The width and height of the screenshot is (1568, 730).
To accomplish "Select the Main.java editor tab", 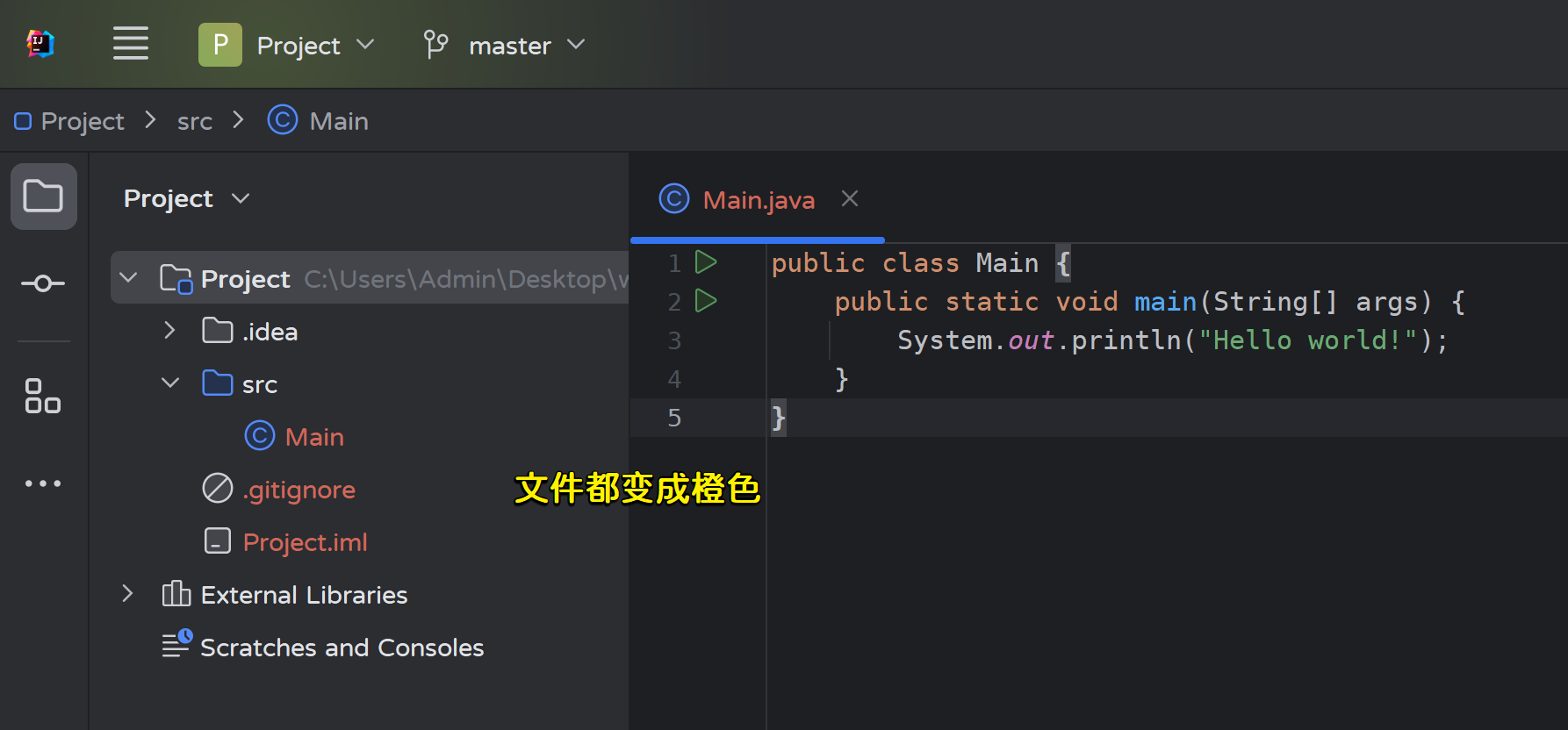I will (x=758, y=200).
